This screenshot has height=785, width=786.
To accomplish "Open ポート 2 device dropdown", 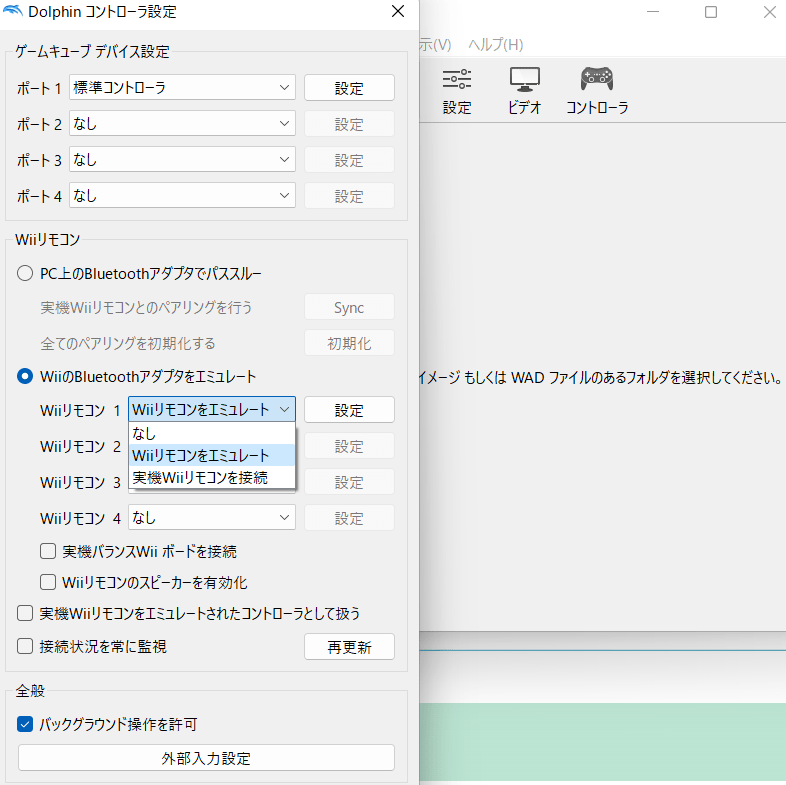I will click(182, 124).
